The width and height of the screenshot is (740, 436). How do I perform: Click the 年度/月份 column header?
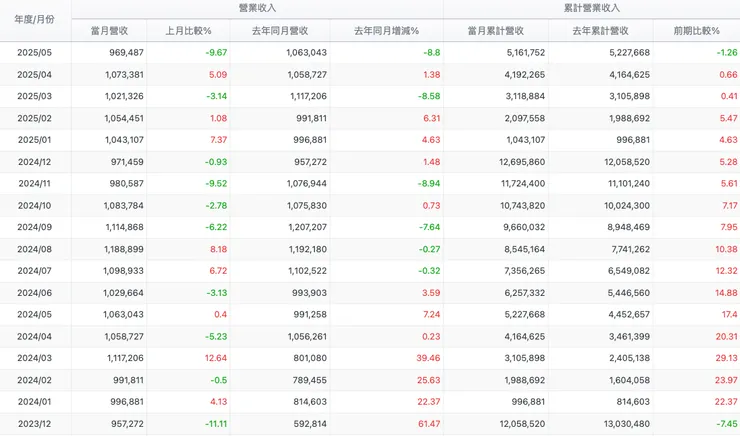point(34,19)
